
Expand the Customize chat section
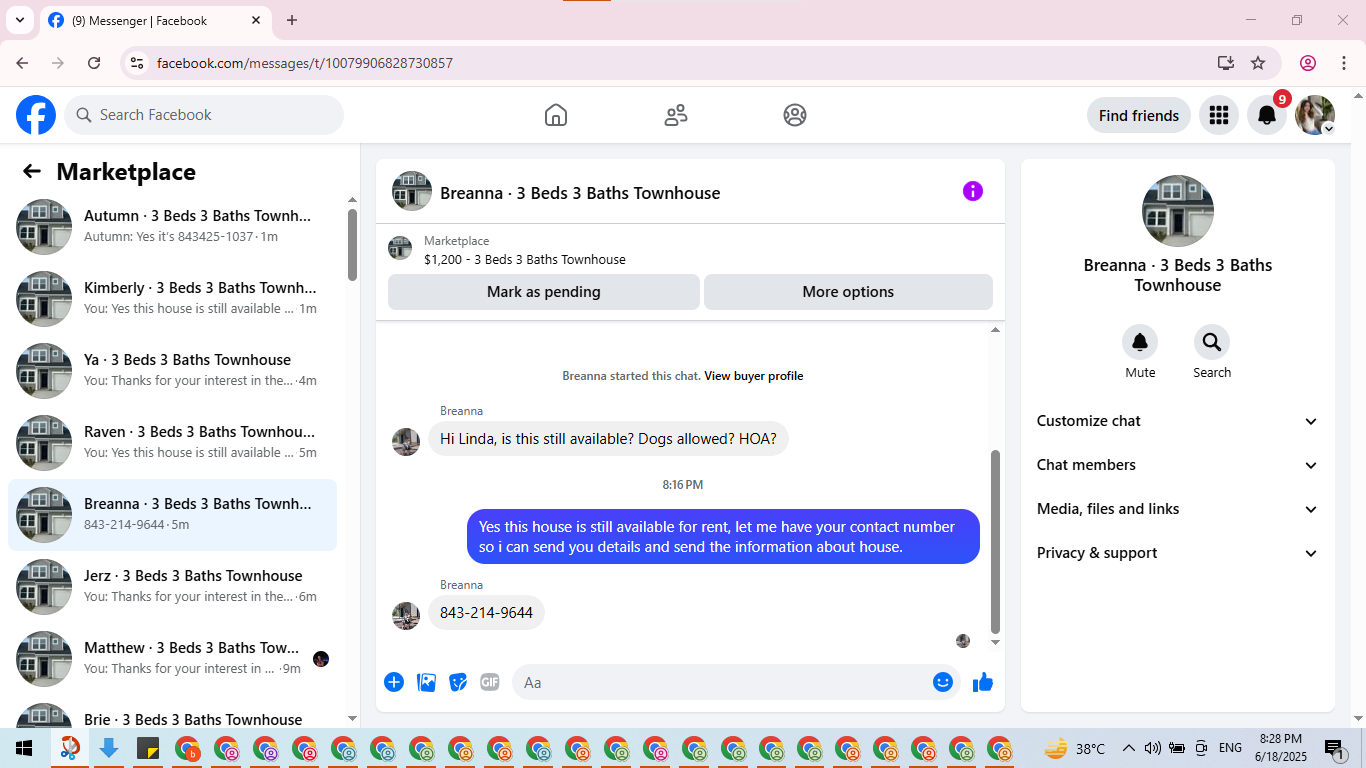pyautogui.click(x=1178, y=421)
